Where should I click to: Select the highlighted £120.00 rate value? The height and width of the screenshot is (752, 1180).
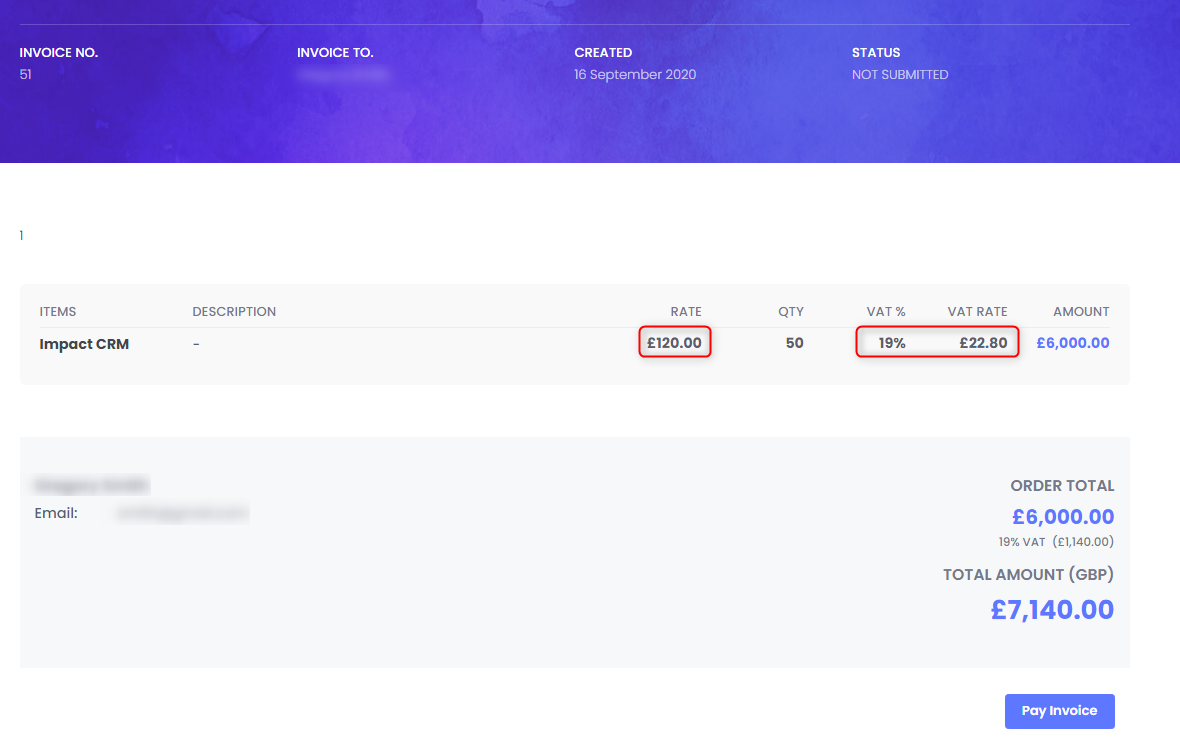(x=675, y=342)
